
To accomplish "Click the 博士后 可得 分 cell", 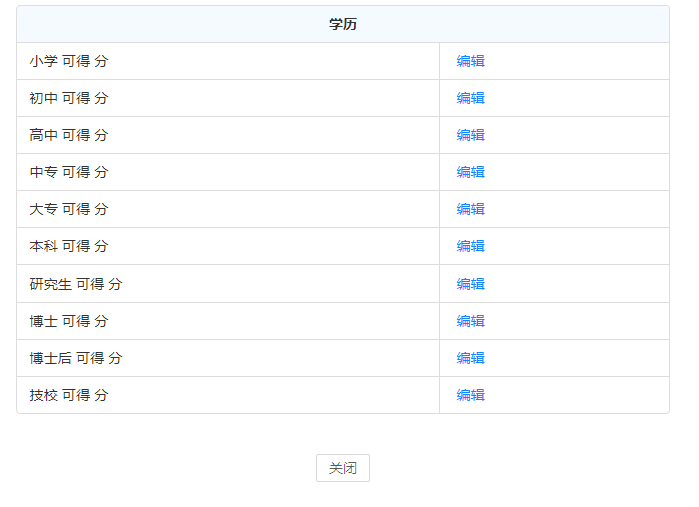I will (x=76, y=358).
